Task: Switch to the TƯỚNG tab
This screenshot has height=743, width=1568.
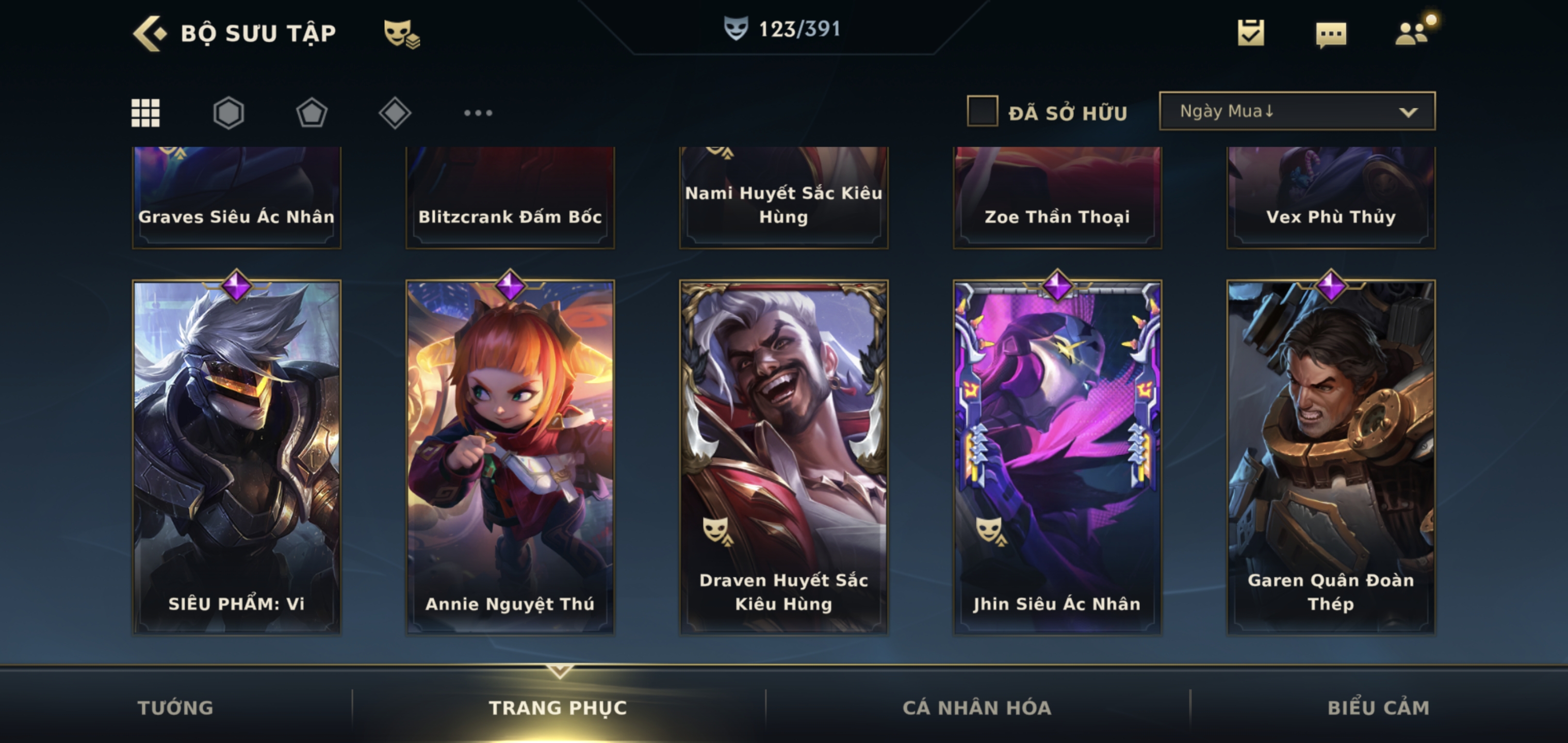Action: coord(175,708)
